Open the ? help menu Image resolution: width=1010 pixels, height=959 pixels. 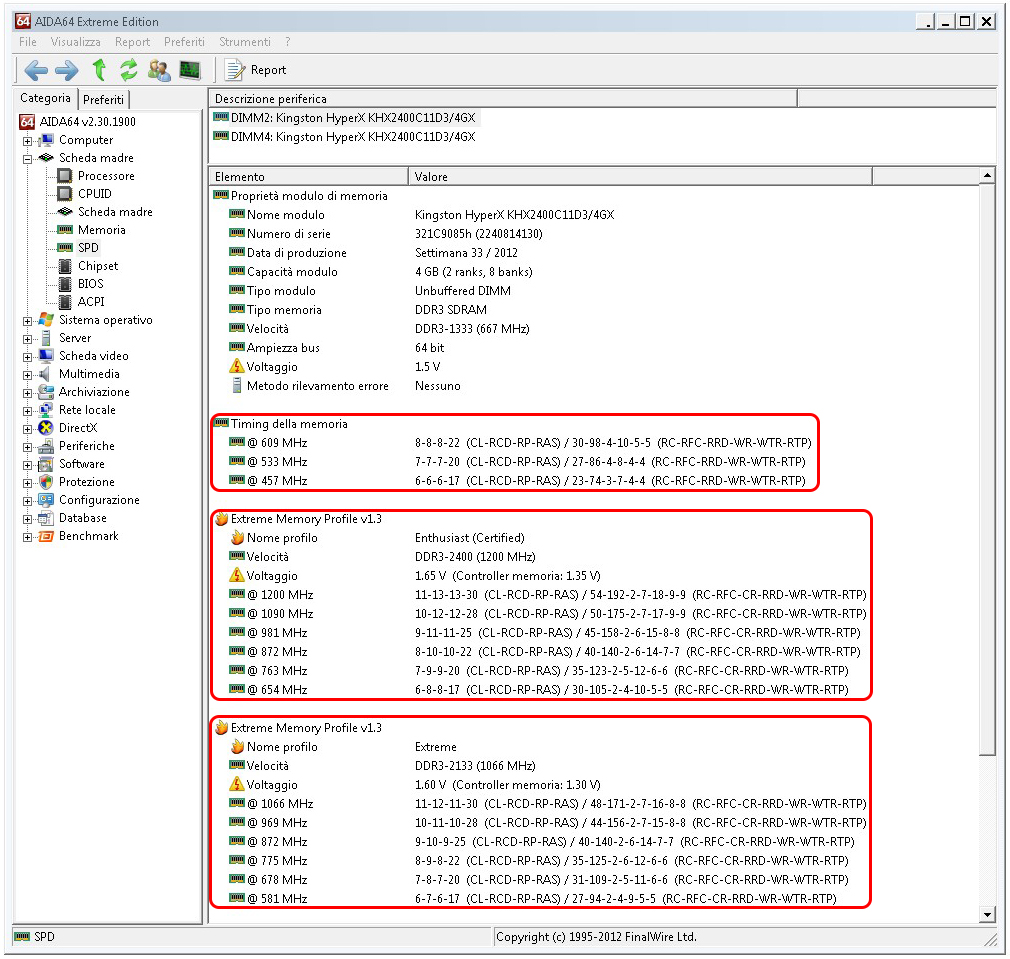(287, 42)
